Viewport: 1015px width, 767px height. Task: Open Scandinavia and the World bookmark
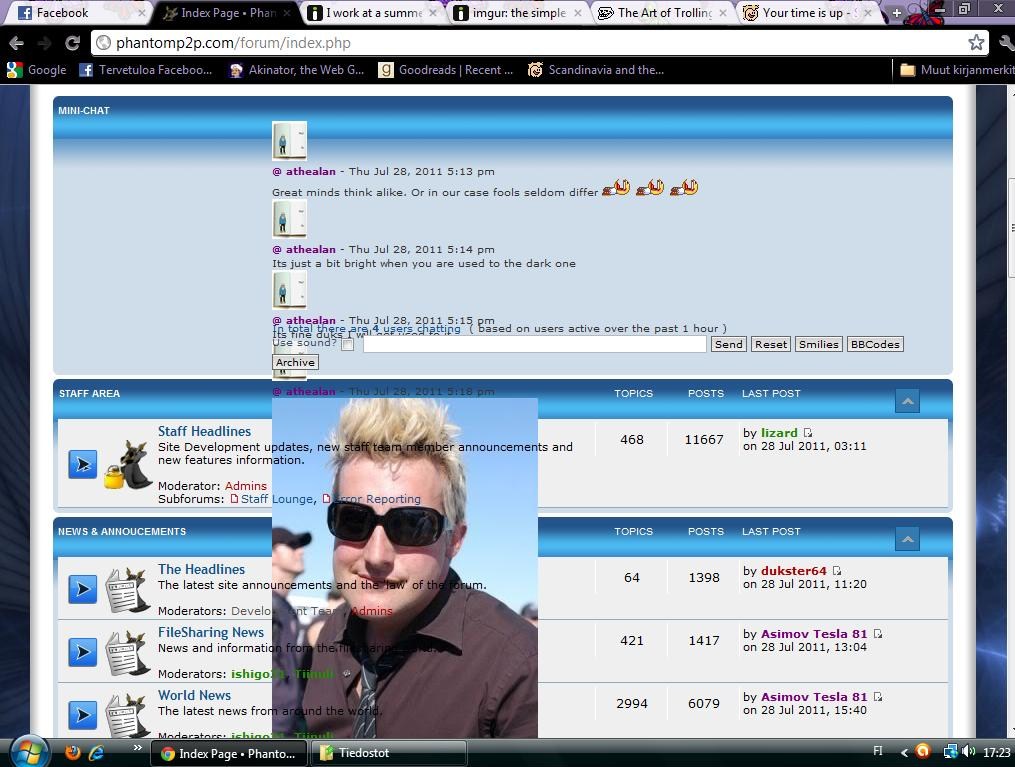tap(596, 70)
